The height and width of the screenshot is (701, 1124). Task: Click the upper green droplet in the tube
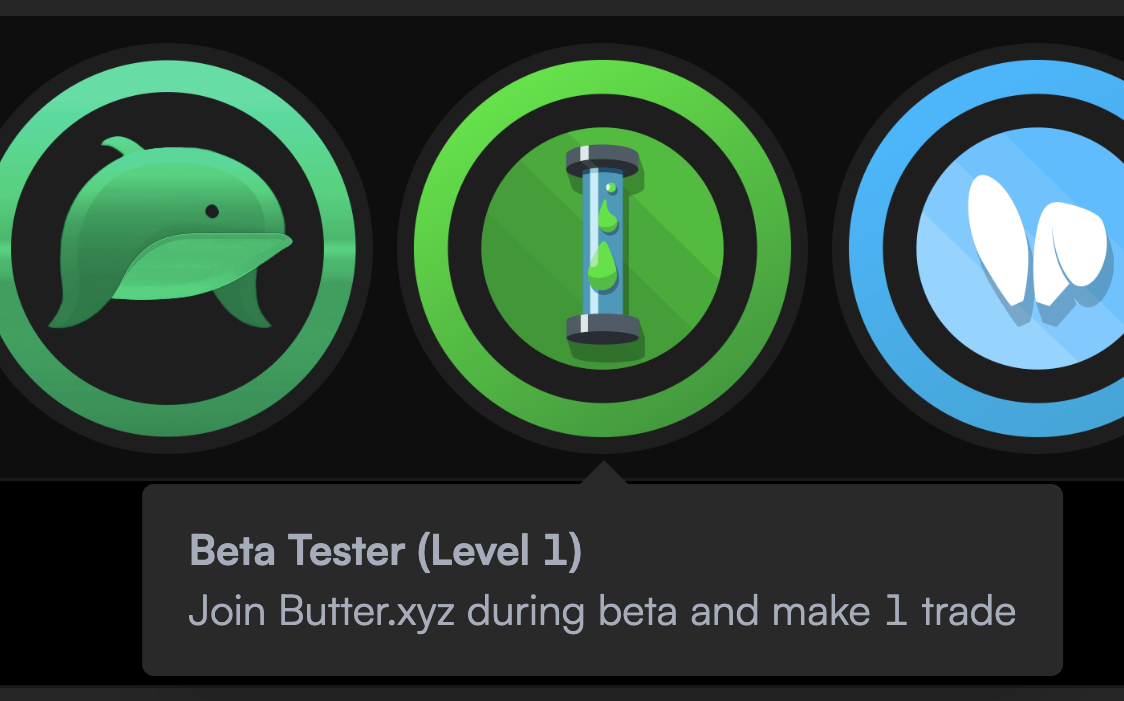(607, 216)
